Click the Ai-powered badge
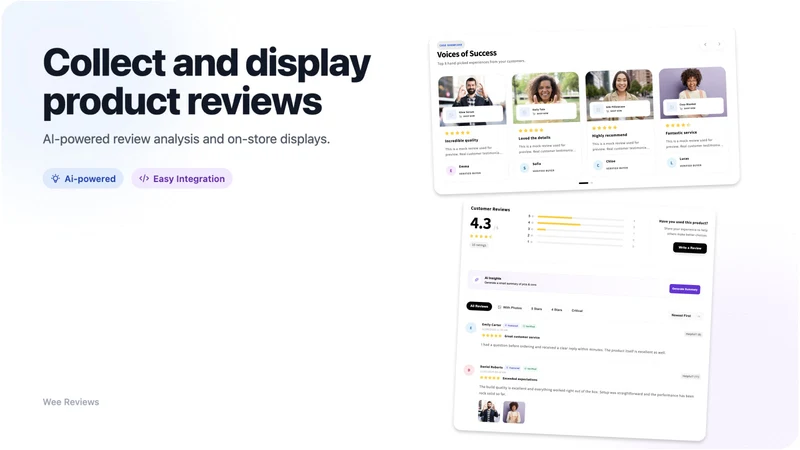 (x=83, y=179)
